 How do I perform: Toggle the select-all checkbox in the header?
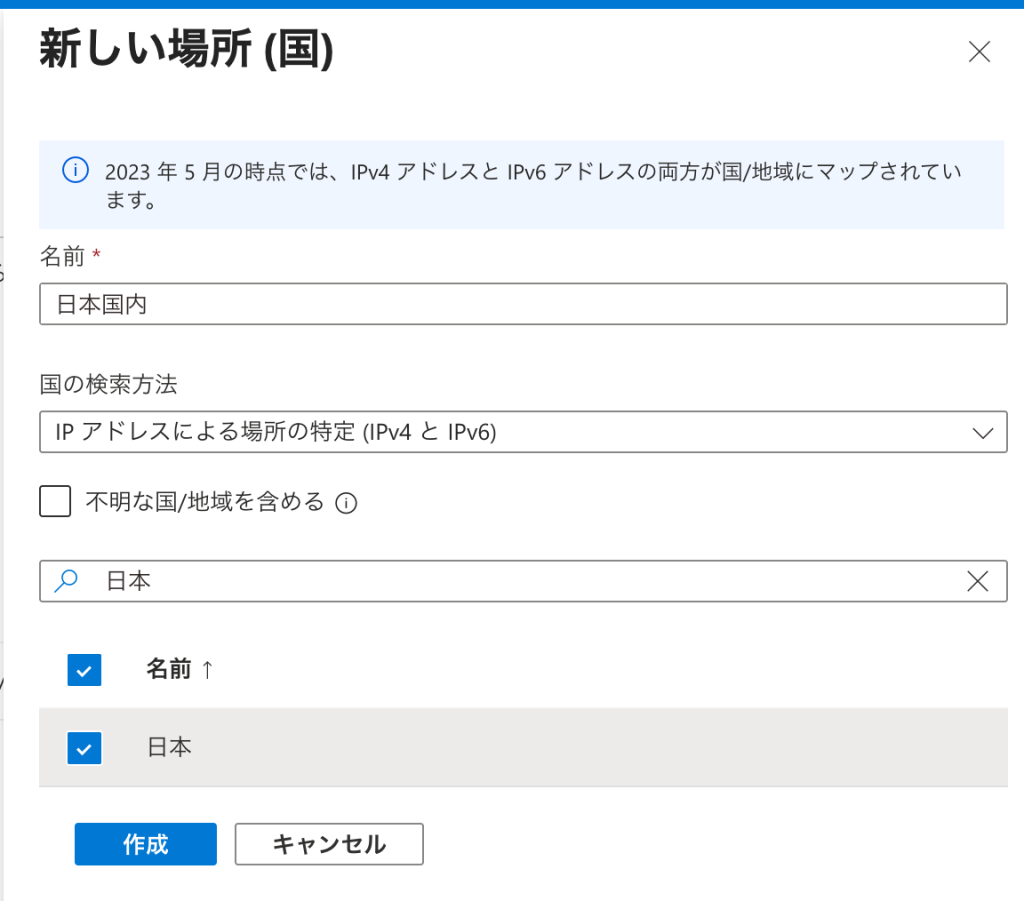coord(85,670)
